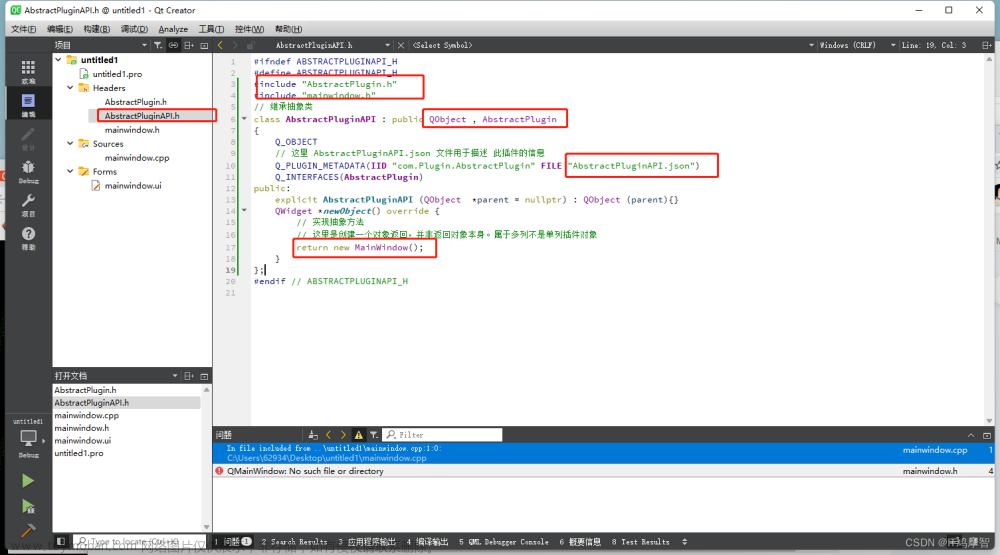Image resolution: width=1000 pixels, height=555 pixels.
Task: Click the file lock status icon
Action: (251, 45)
